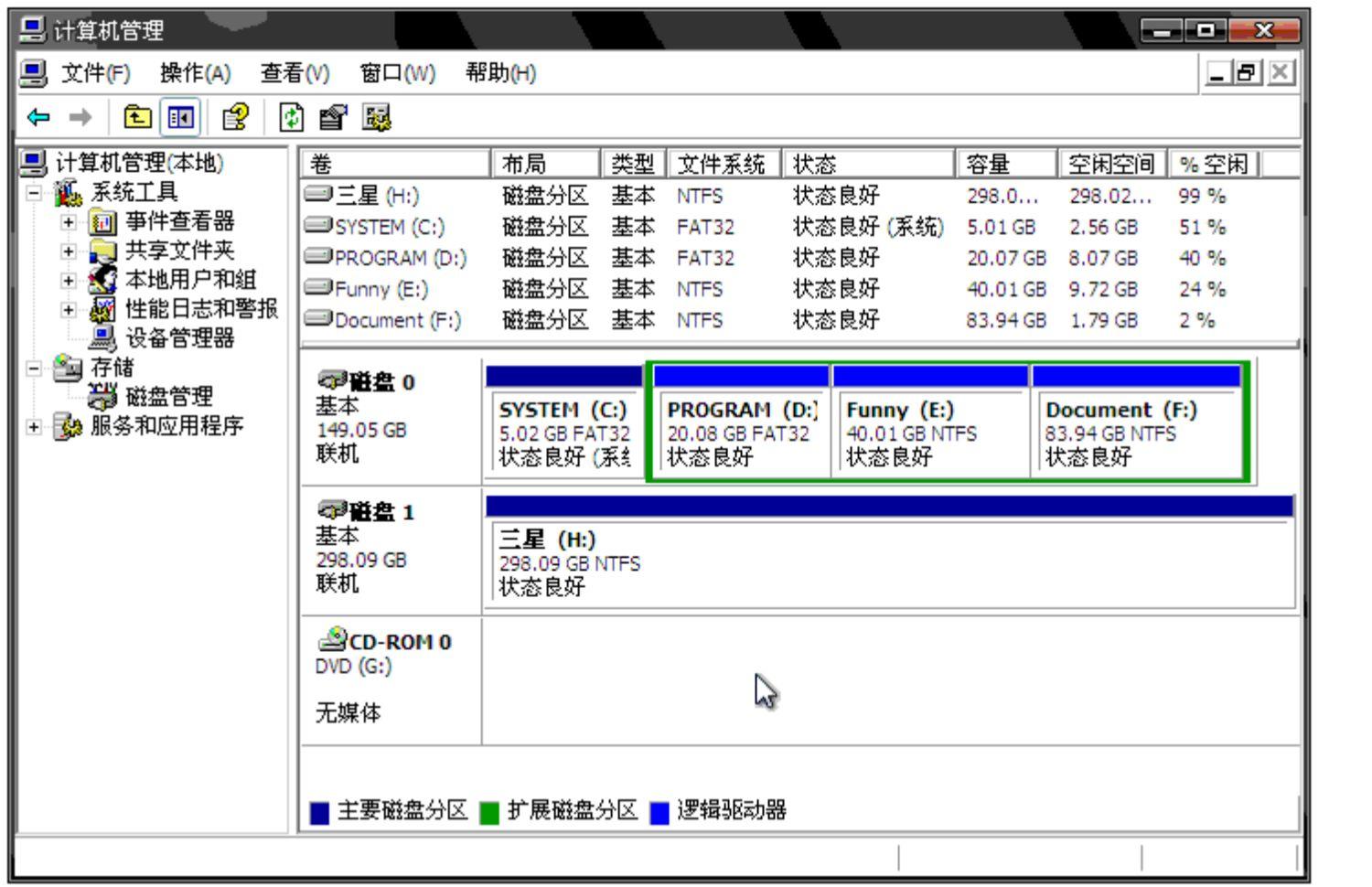Toggle the show/hide console tree button
This screenshot has width=1372, height=887.
(179, 117)
